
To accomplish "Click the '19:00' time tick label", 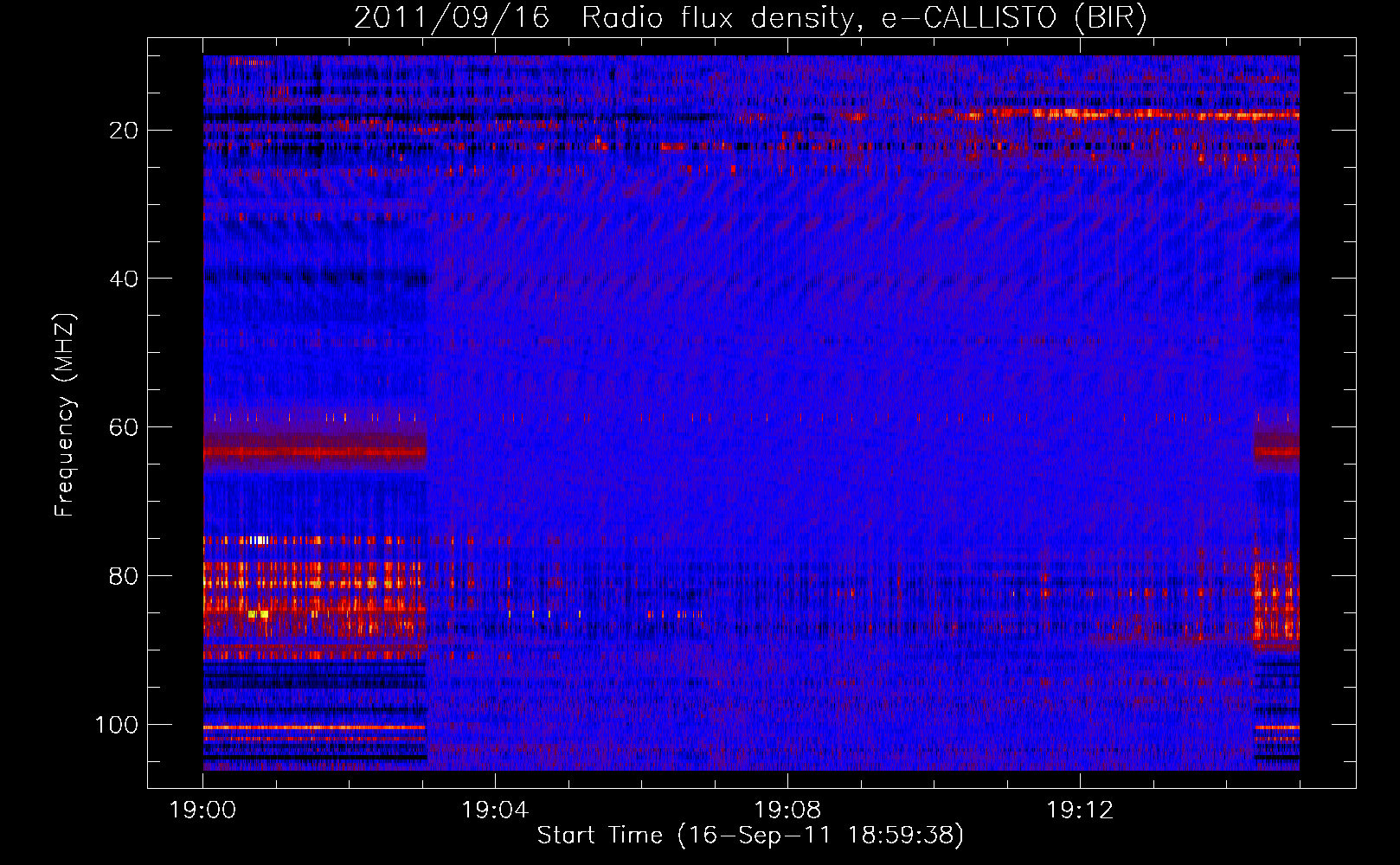I will tap(202, 811).
